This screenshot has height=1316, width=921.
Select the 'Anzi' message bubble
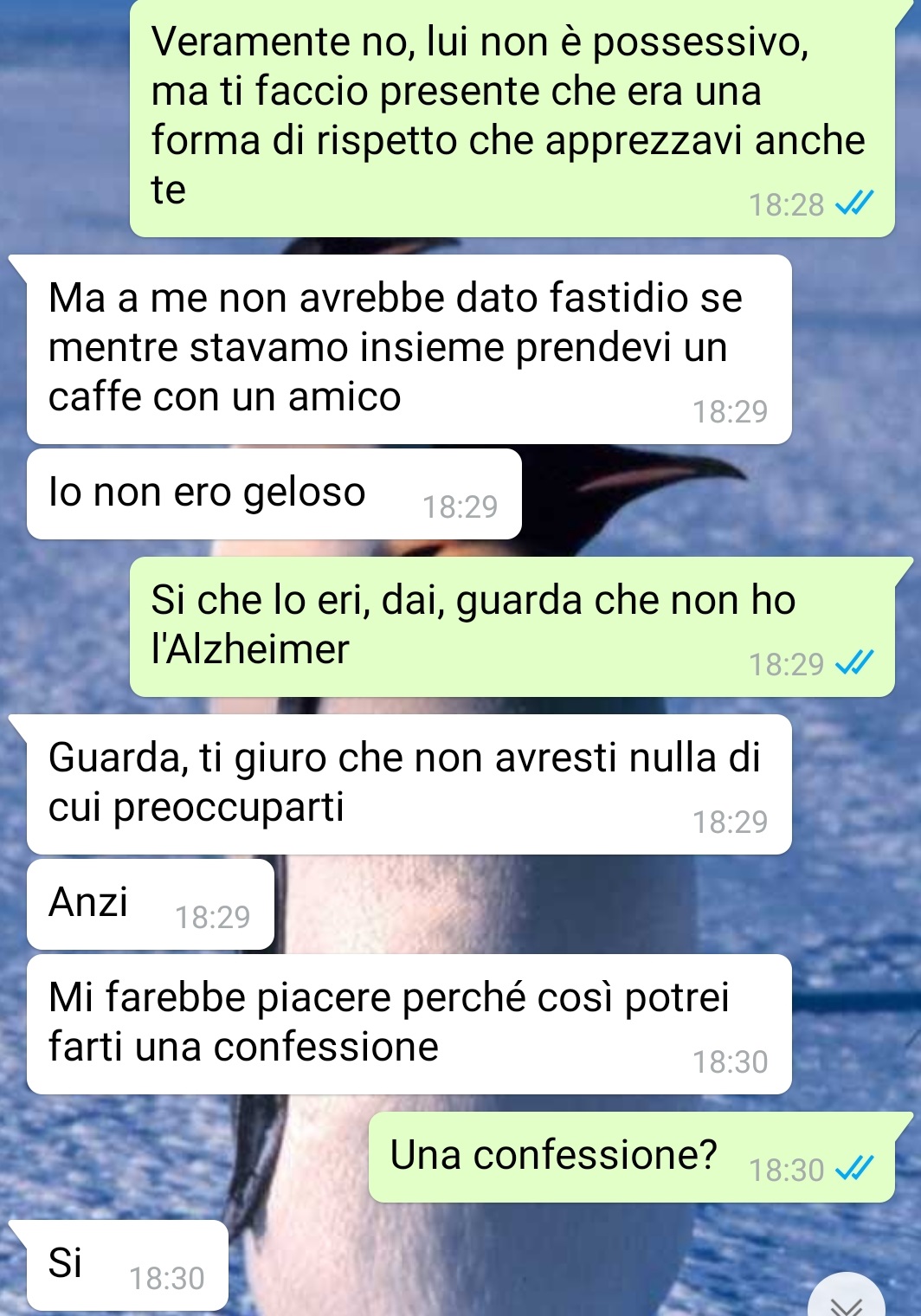151,905
